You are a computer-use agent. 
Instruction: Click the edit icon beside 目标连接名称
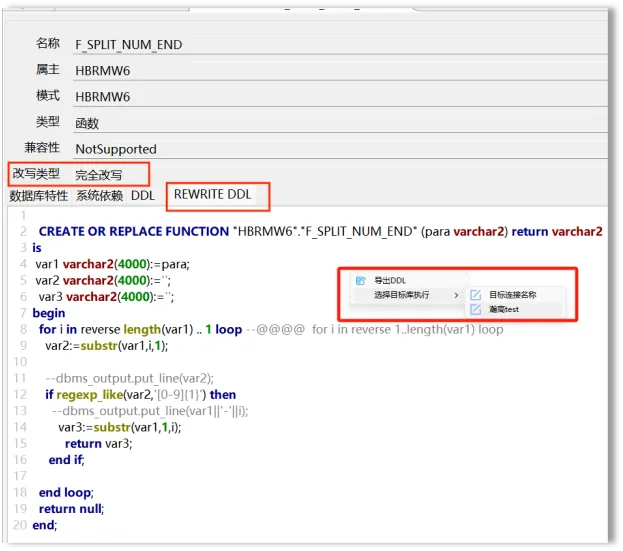[475, 295]
